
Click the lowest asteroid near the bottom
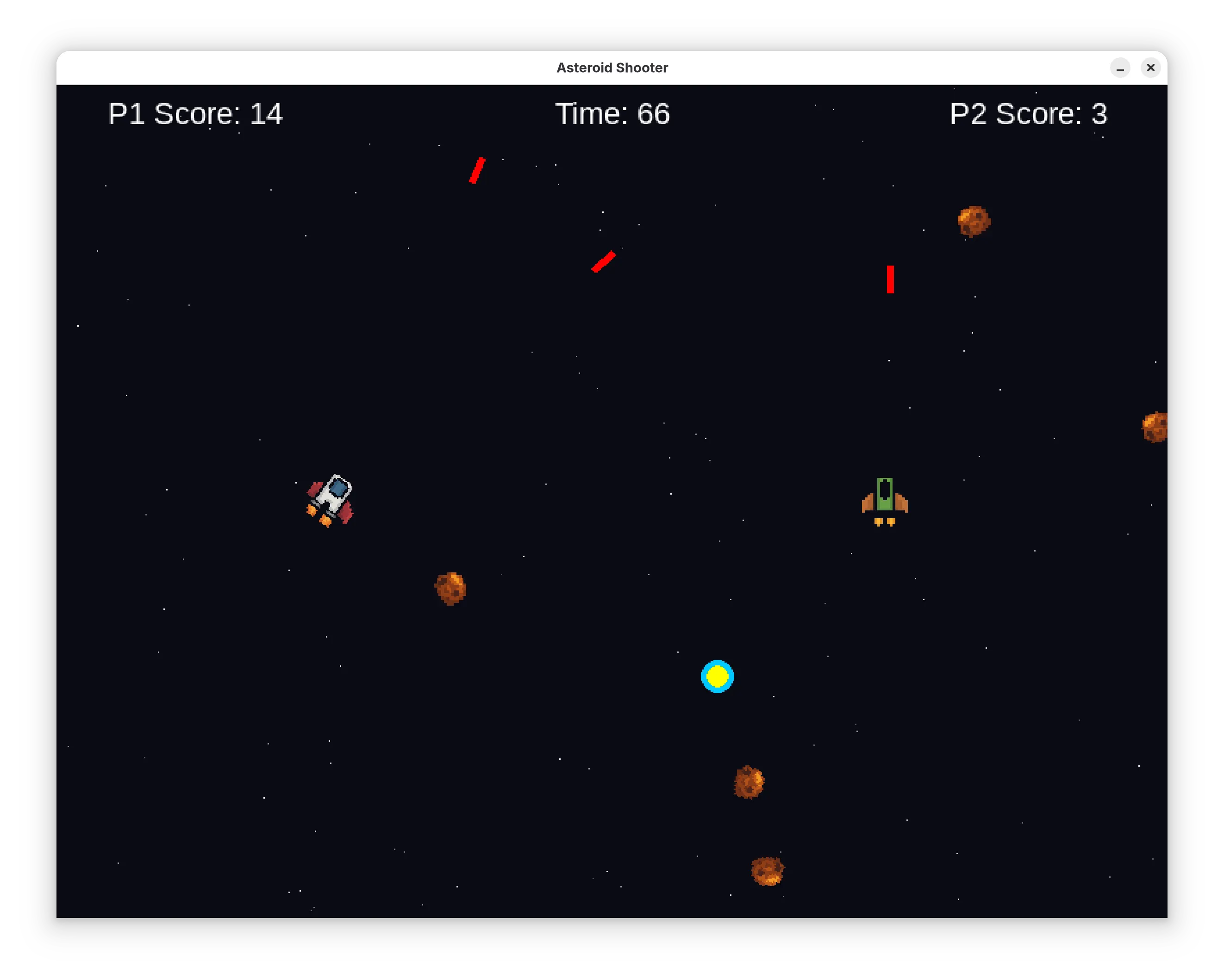pyautogui.click(x=768, y=871)
